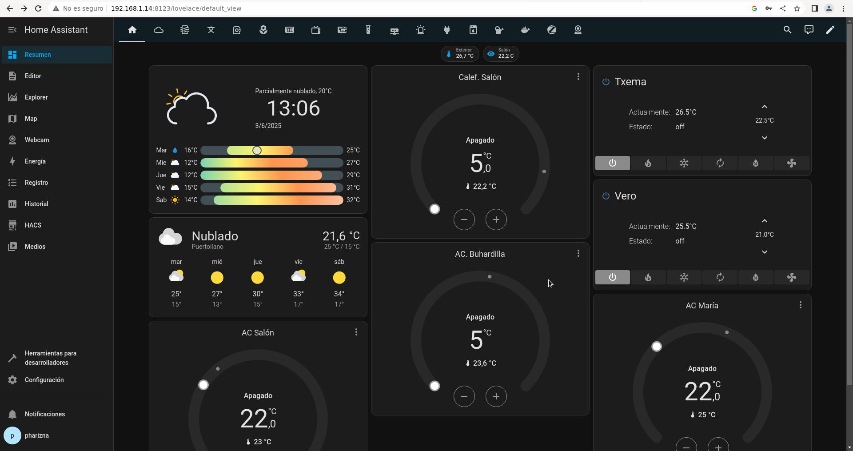This screenshot has height=451, width=853.
Task: Increase AC. Buhardilla target temperature
Action: (x=496, y=396)
